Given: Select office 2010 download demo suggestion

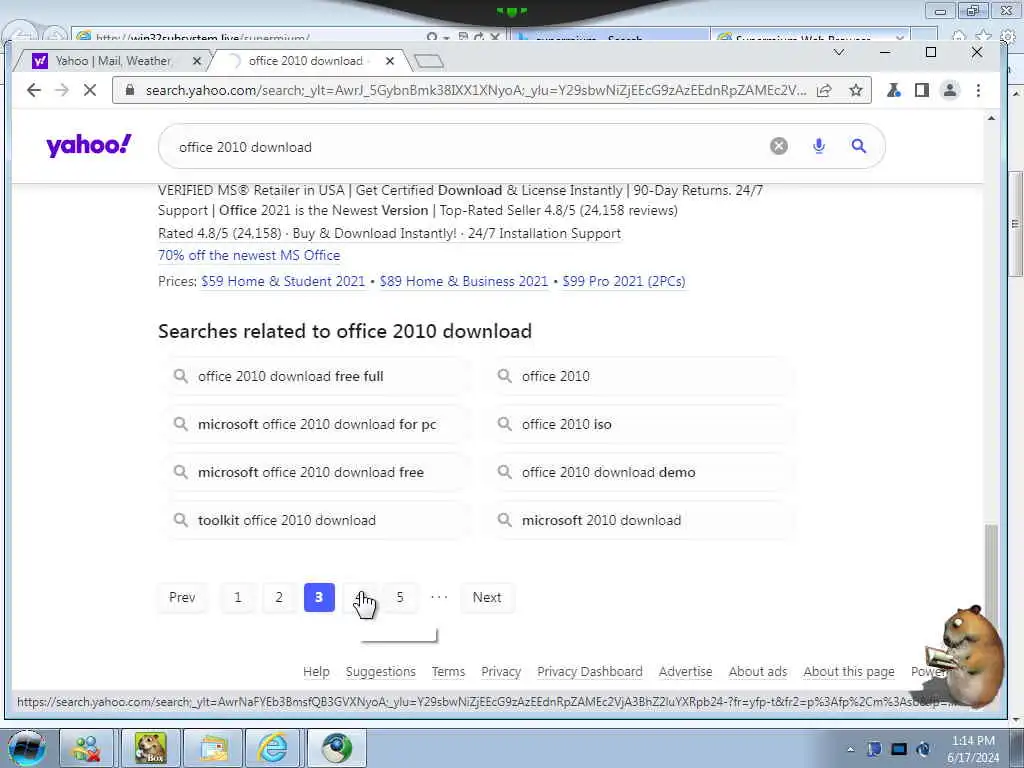Looking at the screenshot, I should coord(641,472).
